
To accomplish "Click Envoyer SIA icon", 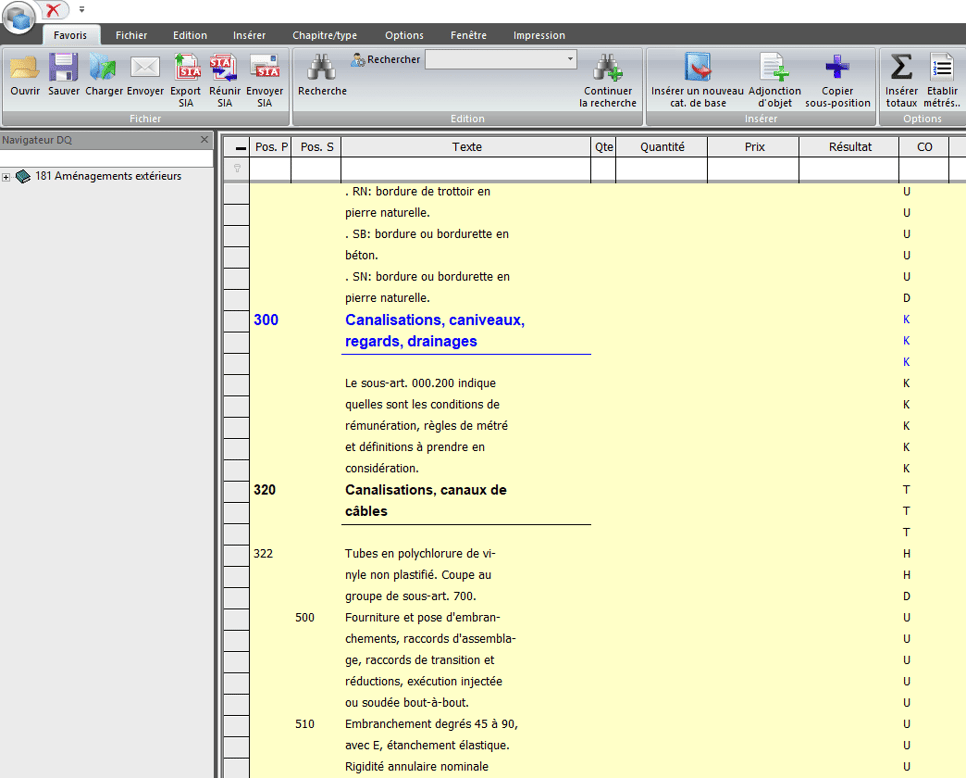I will pos(264,80).
